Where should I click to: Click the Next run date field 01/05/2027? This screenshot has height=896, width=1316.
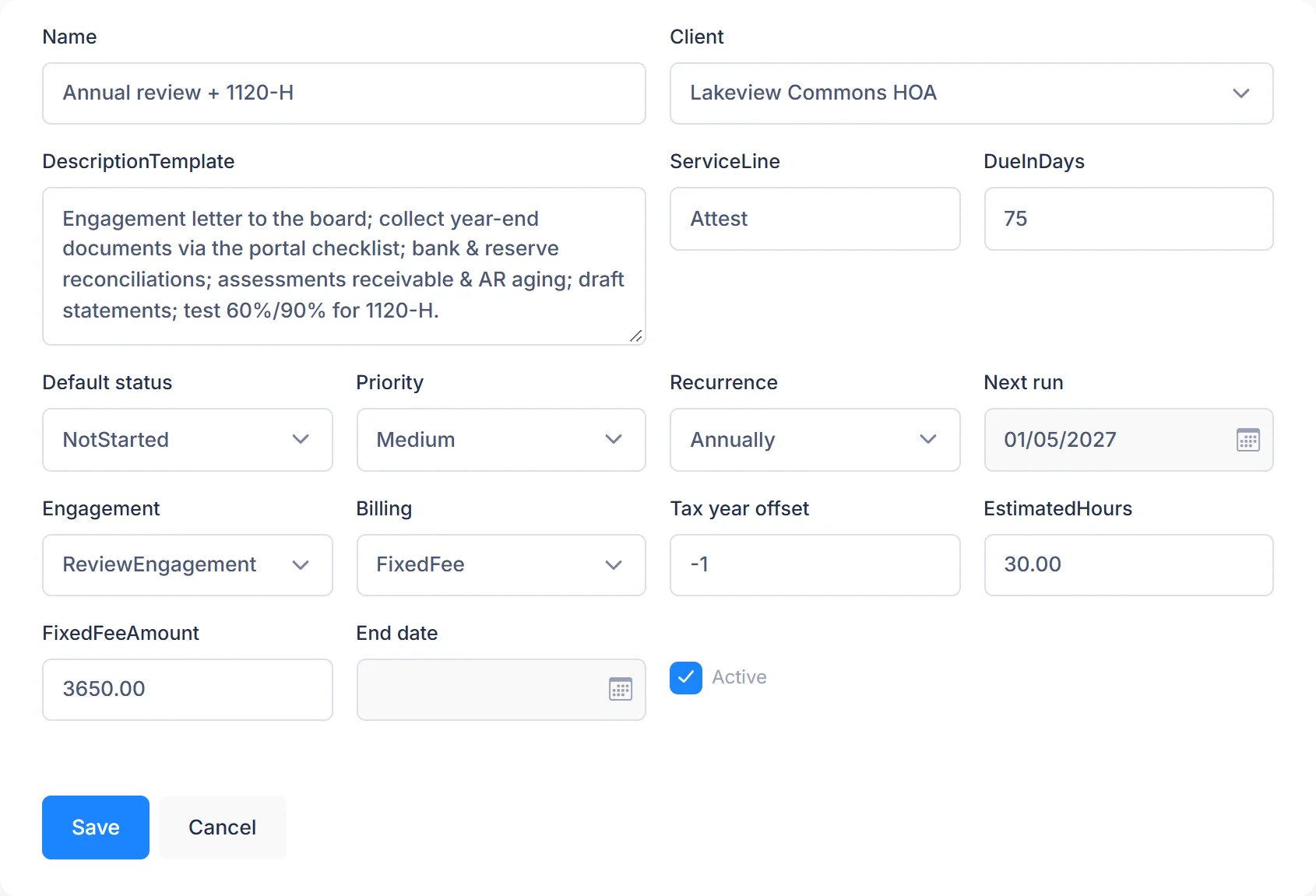pyautogui.click(x=1128, y=440)
